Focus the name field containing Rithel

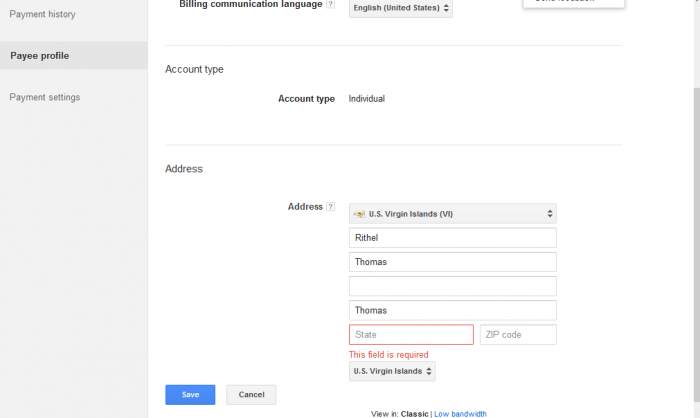click(x=452, y=238)
